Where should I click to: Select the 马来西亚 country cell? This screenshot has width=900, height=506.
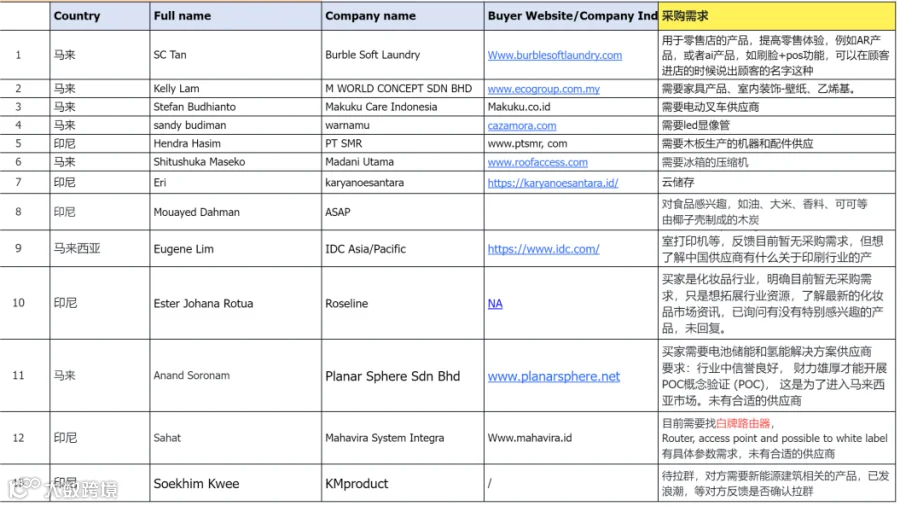[x=100, y=248]
